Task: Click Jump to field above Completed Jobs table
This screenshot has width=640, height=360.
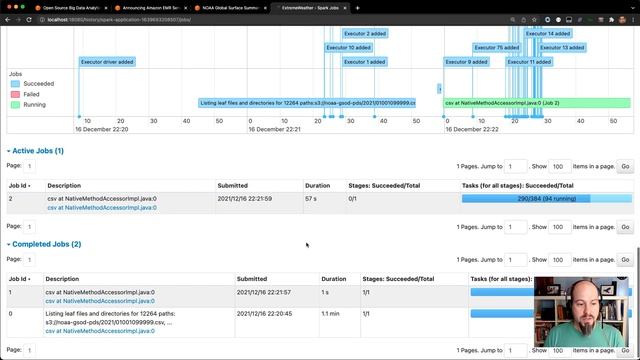Action: (515, 260)
